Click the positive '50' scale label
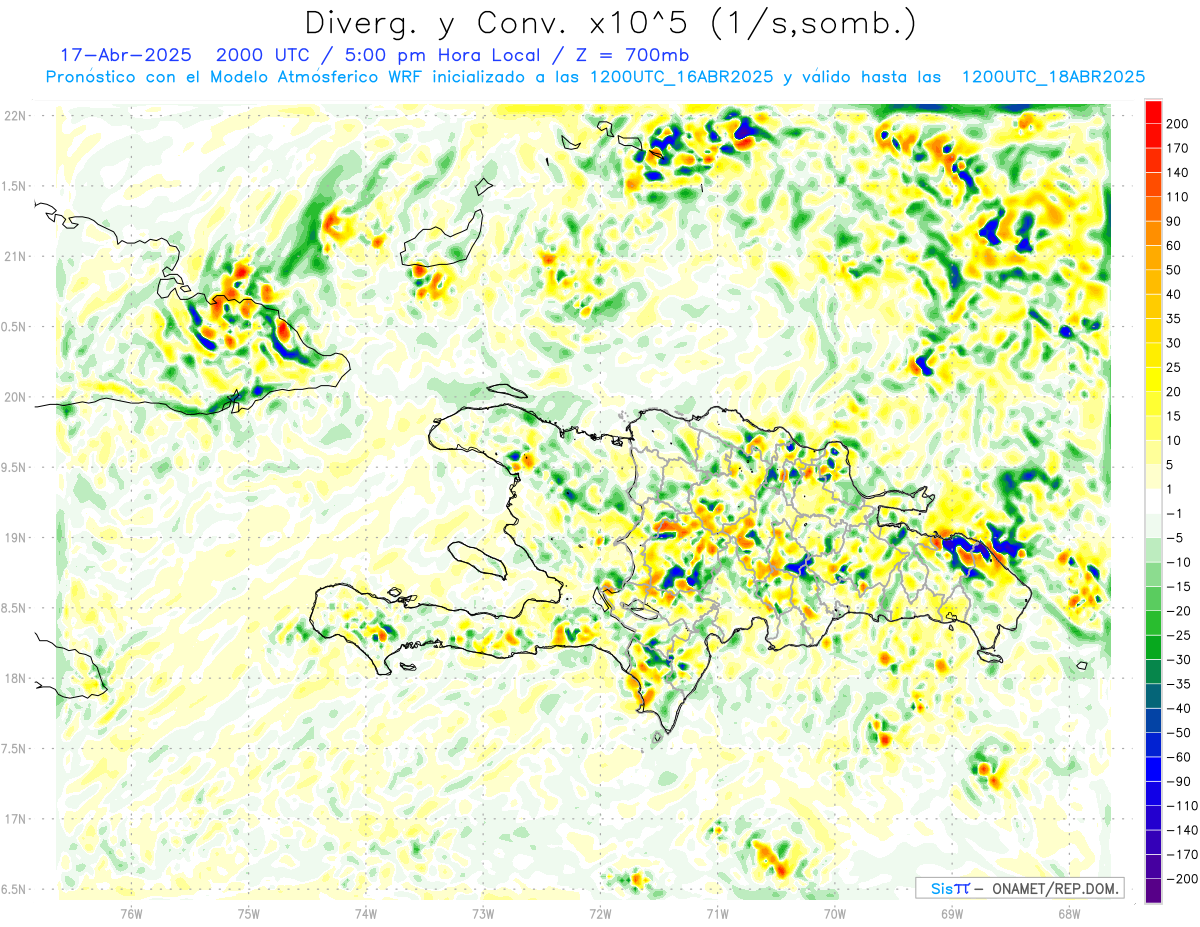Image resolution: width=1200 pixels, height=927 pixels. point(1175,270)
